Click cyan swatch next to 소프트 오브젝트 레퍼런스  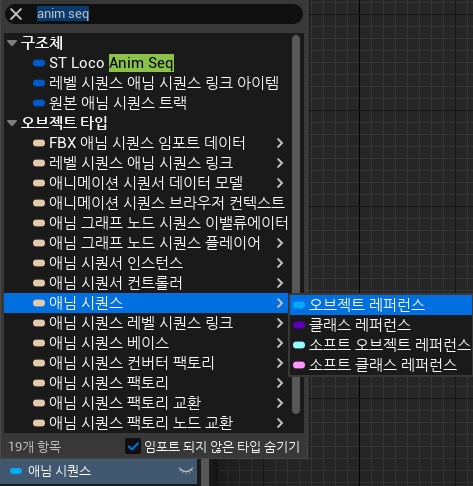click(299, 345)
